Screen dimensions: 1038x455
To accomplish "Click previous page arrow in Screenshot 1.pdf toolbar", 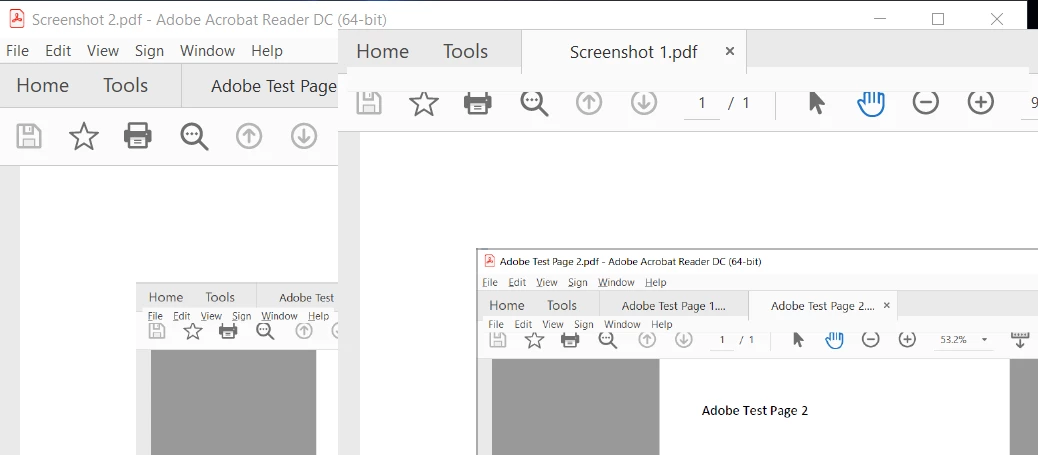I will pos(589,103).
